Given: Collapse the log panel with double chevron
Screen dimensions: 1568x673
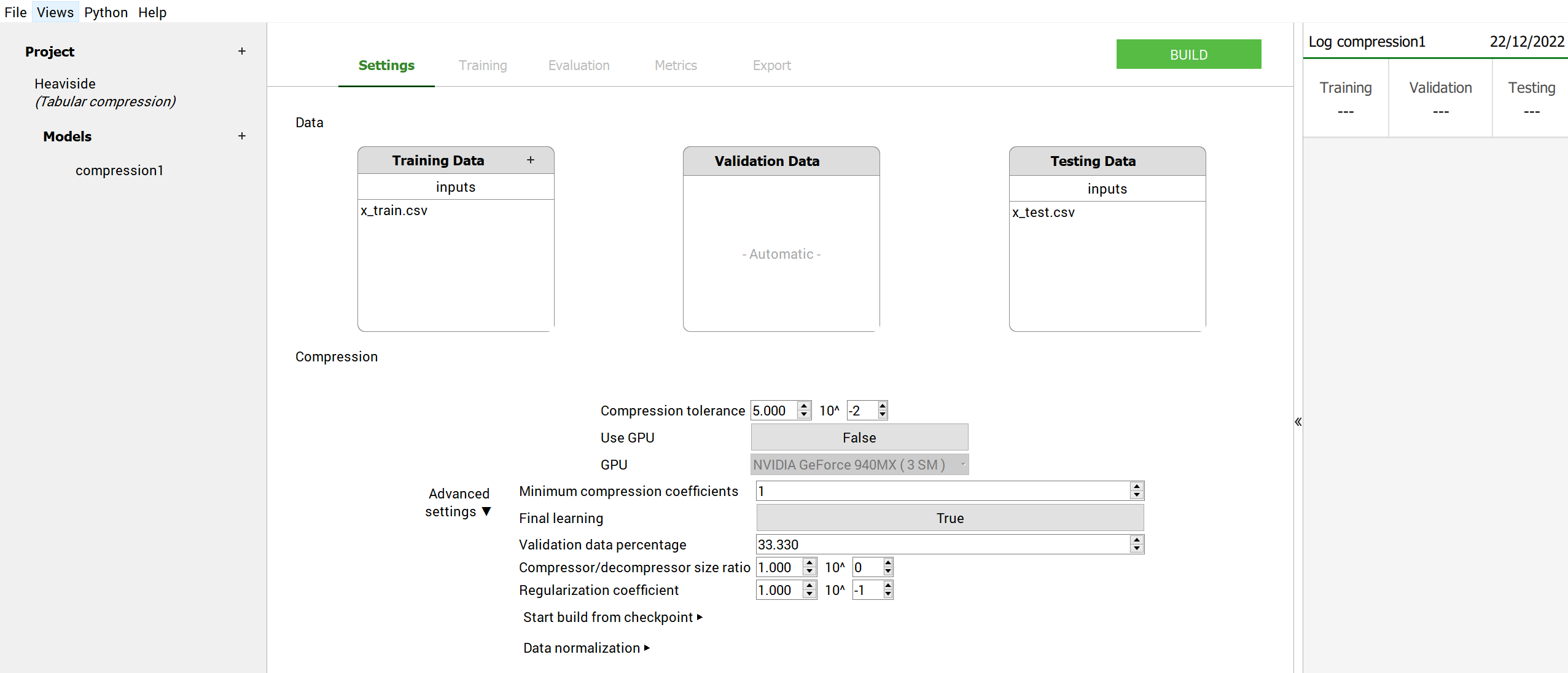Looking at the screenshot, I should coord(1298,422).
